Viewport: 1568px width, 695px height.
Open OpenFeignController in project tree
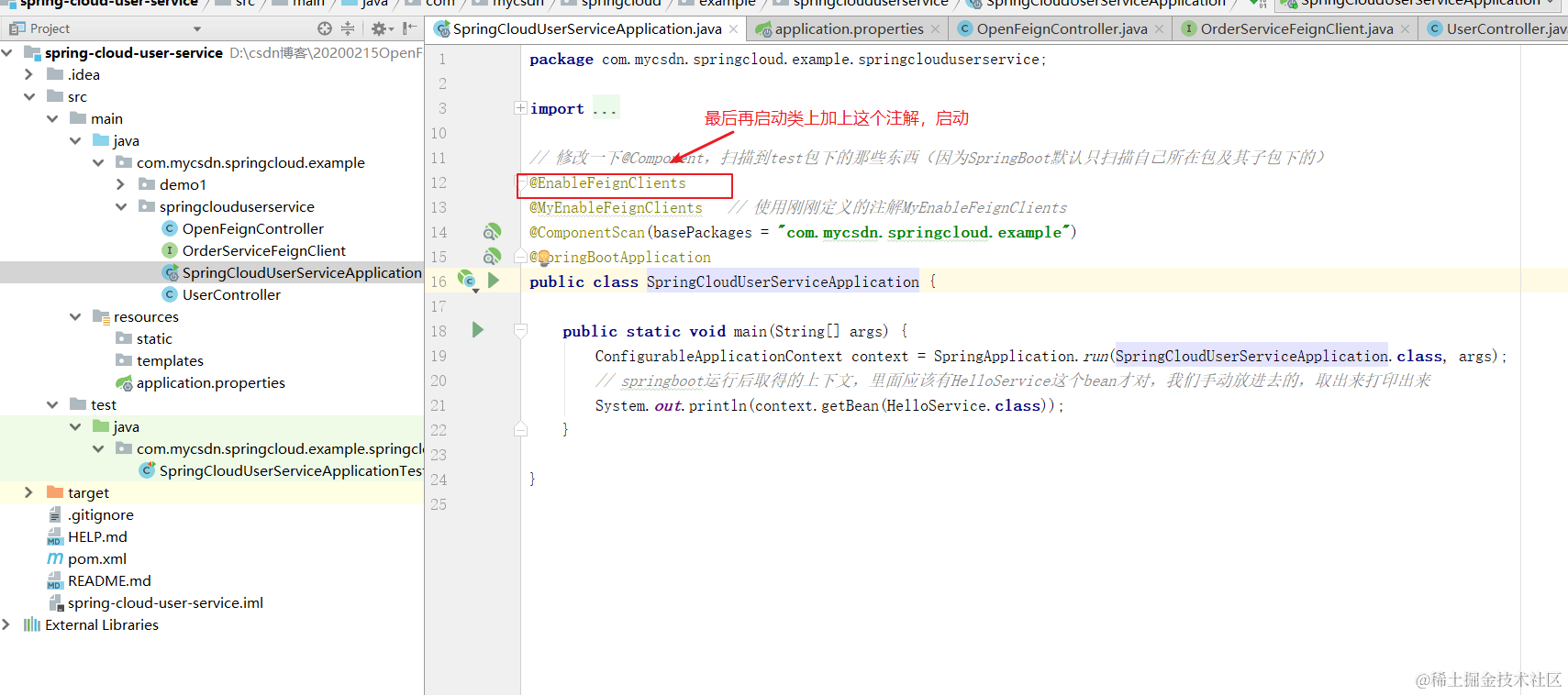[x=252, y=228]
